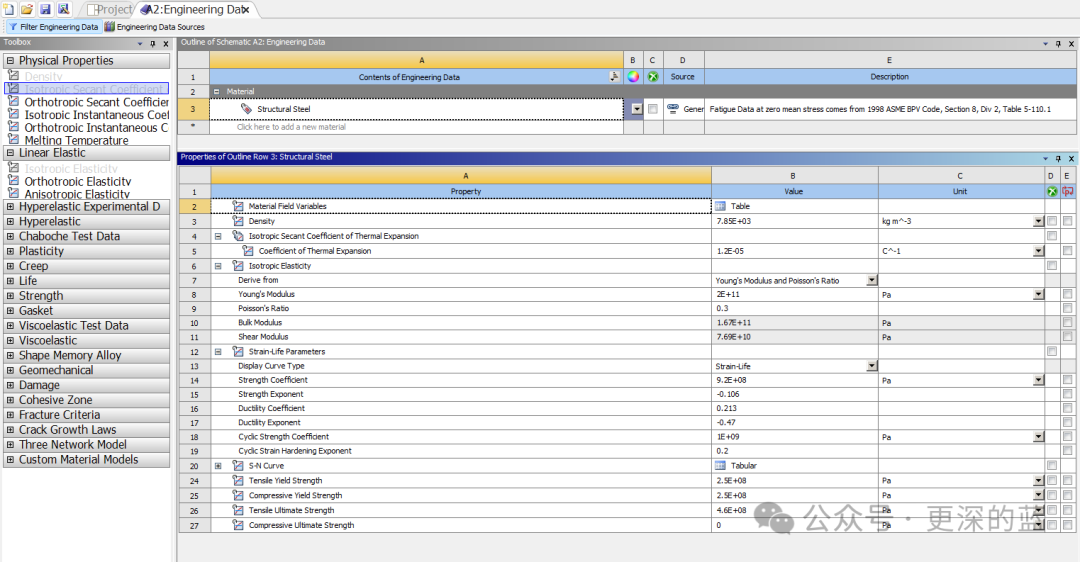Click the red parameterize icon in column E
Viewport: 1080px width, 562px height.
click(x=1068, y=191)
